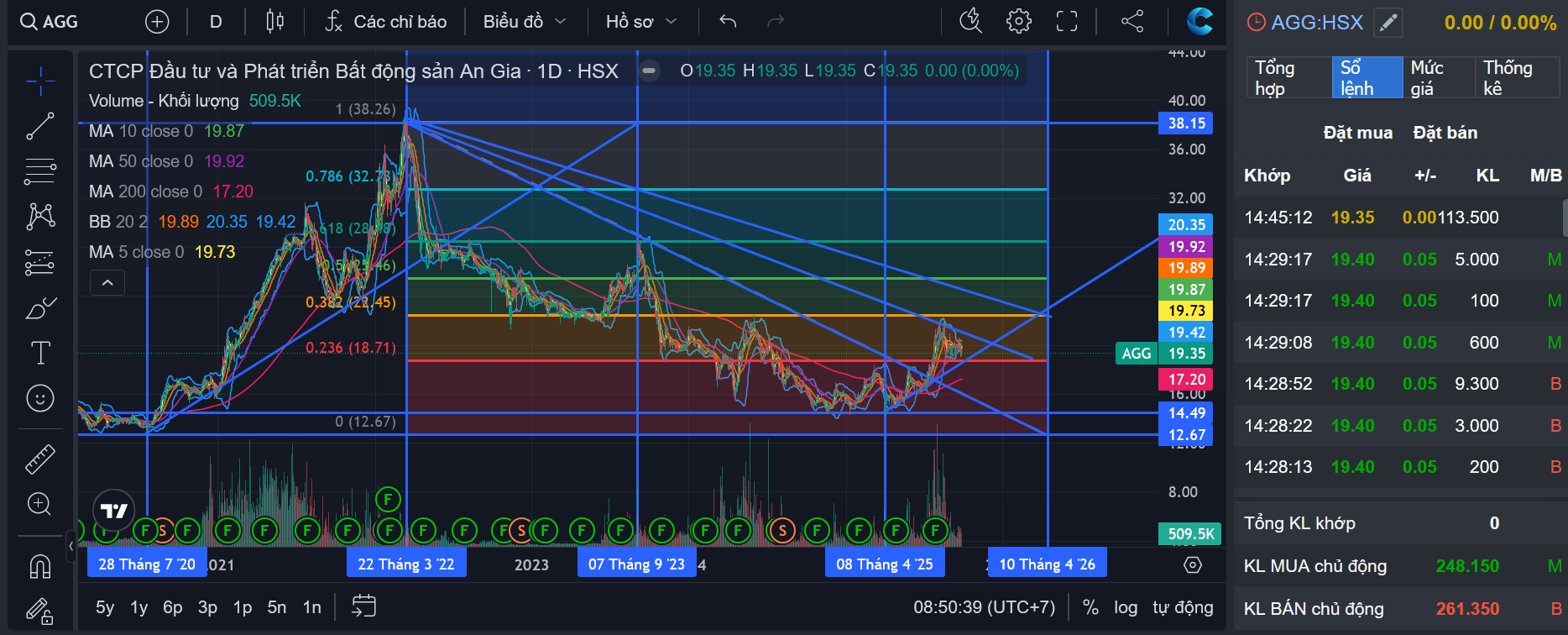Image resolution: width=1568 pixels, height=635 pixels.
Task: Open timezone menu 08:50:39 (UTC+7)
Action: (x=985, y=607)
